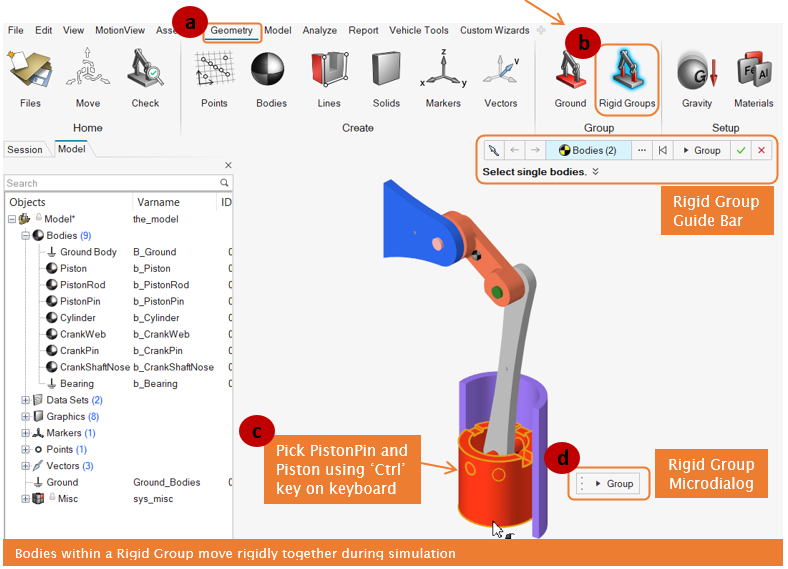
Task: Click the Check tool in Home group
Action: coord(145,73)
